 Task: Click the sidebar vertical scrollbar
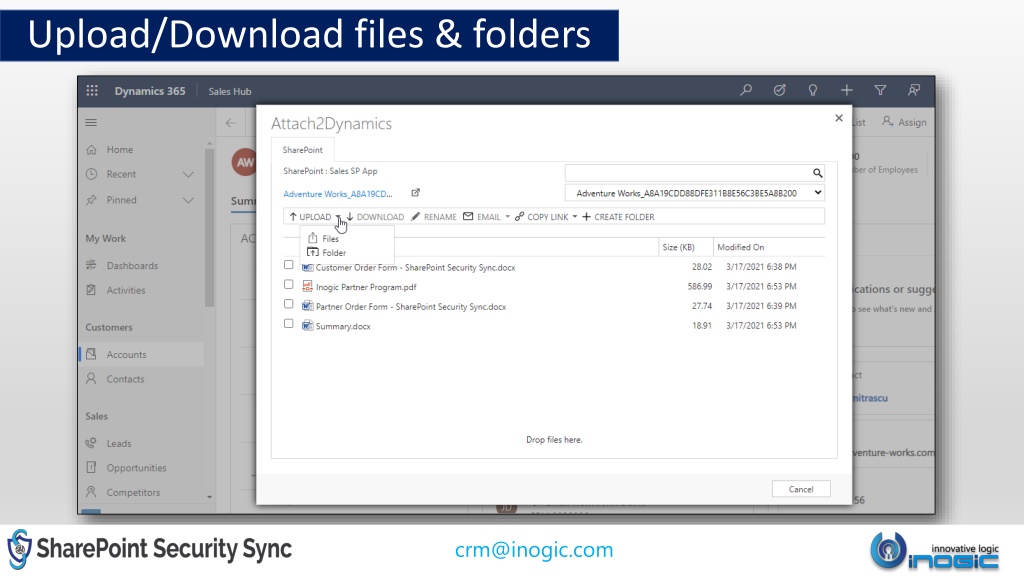(209, 227)
